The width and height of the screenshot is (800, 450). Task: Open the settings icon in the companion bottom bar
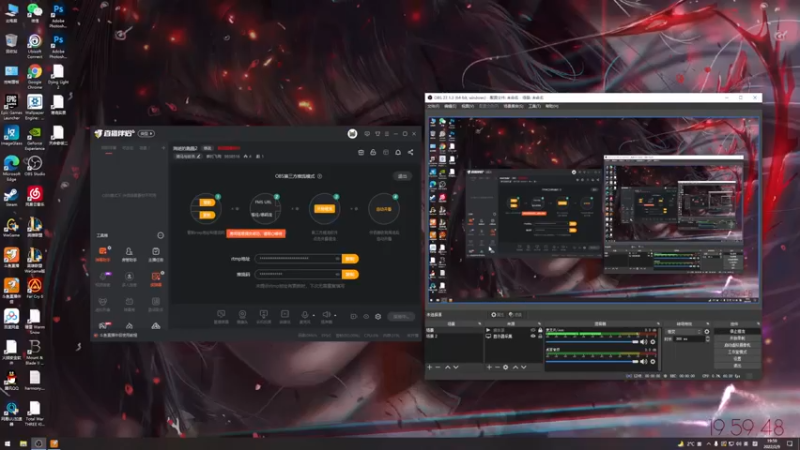pyautogui.click(x=378, y=316)
